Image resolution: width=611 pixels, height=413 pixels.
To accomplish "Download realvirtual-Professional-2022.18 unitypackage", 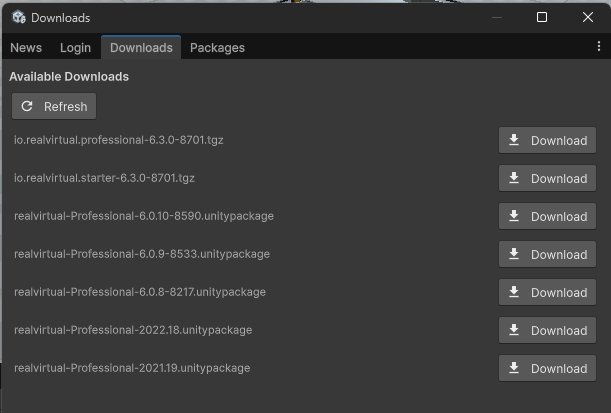I will [x=547, y=330].
